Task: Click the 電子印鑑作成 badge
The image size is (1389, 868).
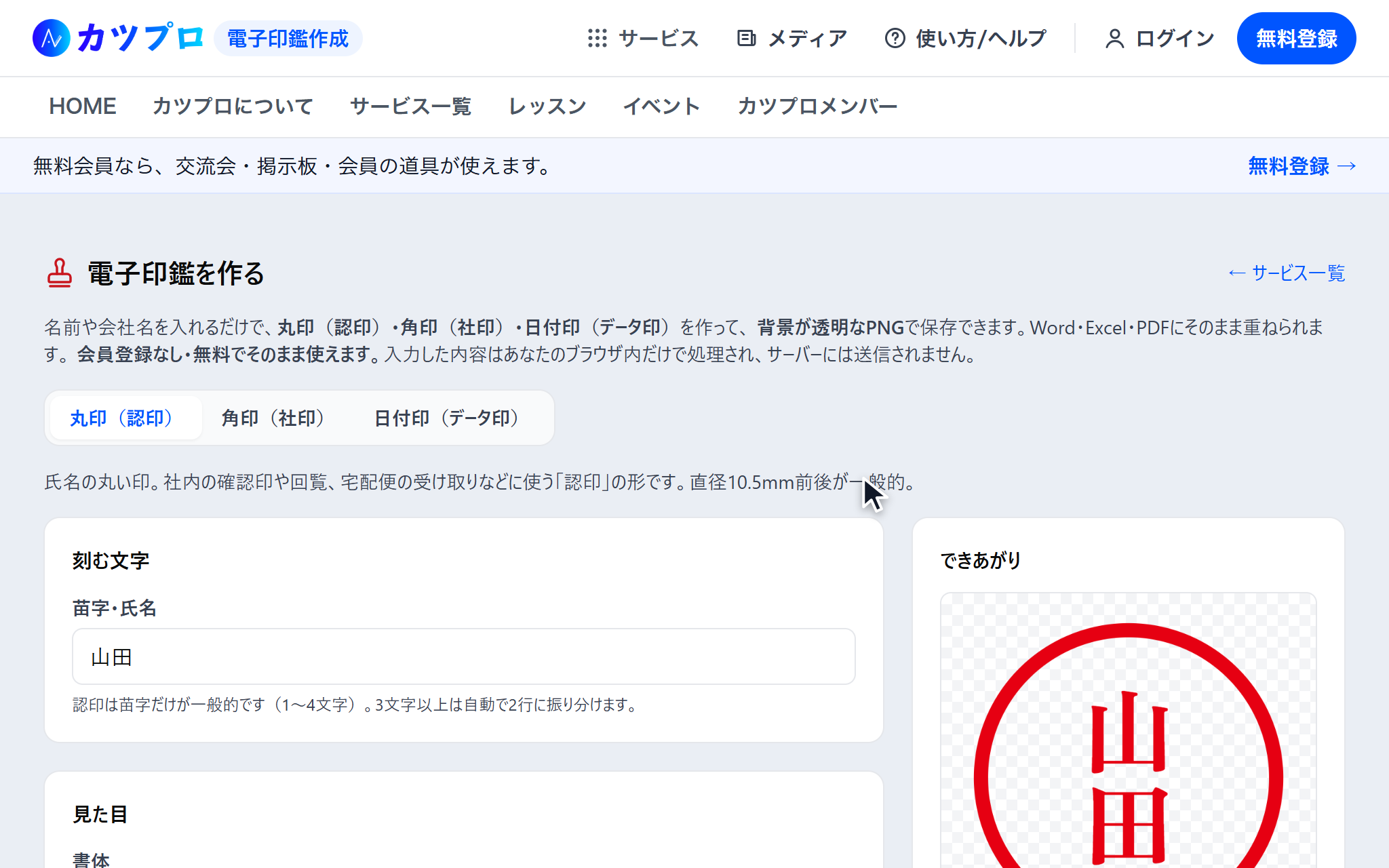Action: (288, 39)
